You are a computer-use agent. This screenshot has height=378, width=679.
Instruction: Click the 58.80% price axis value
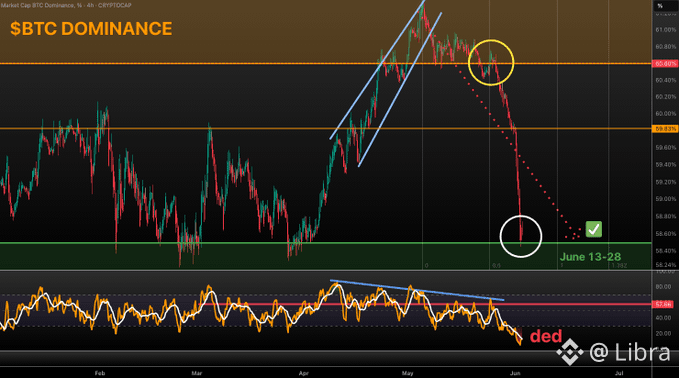coord(666,216)
